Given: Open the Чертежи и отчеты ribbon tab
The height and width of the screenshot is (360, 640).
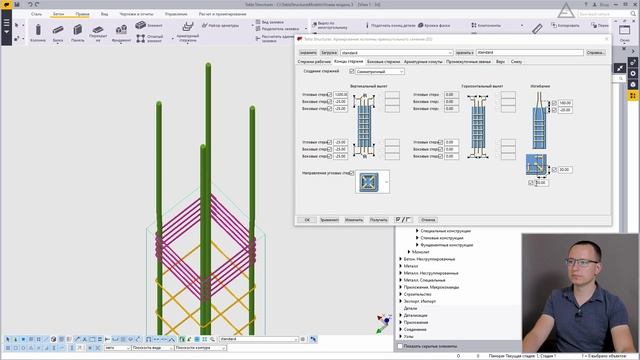Looking at the screenshot, I should point(136,14).
